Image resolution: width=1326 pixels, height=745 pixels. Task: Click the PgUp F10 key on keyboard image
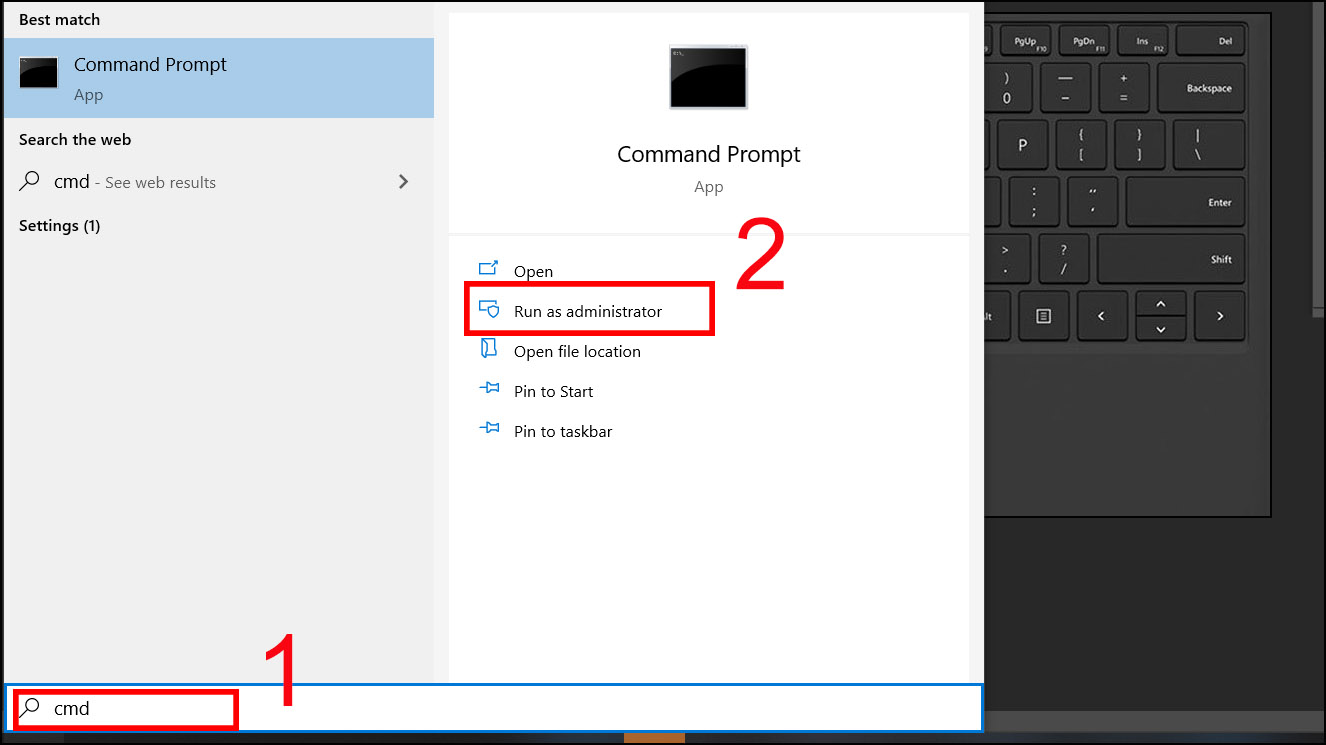click(1027, 42)
